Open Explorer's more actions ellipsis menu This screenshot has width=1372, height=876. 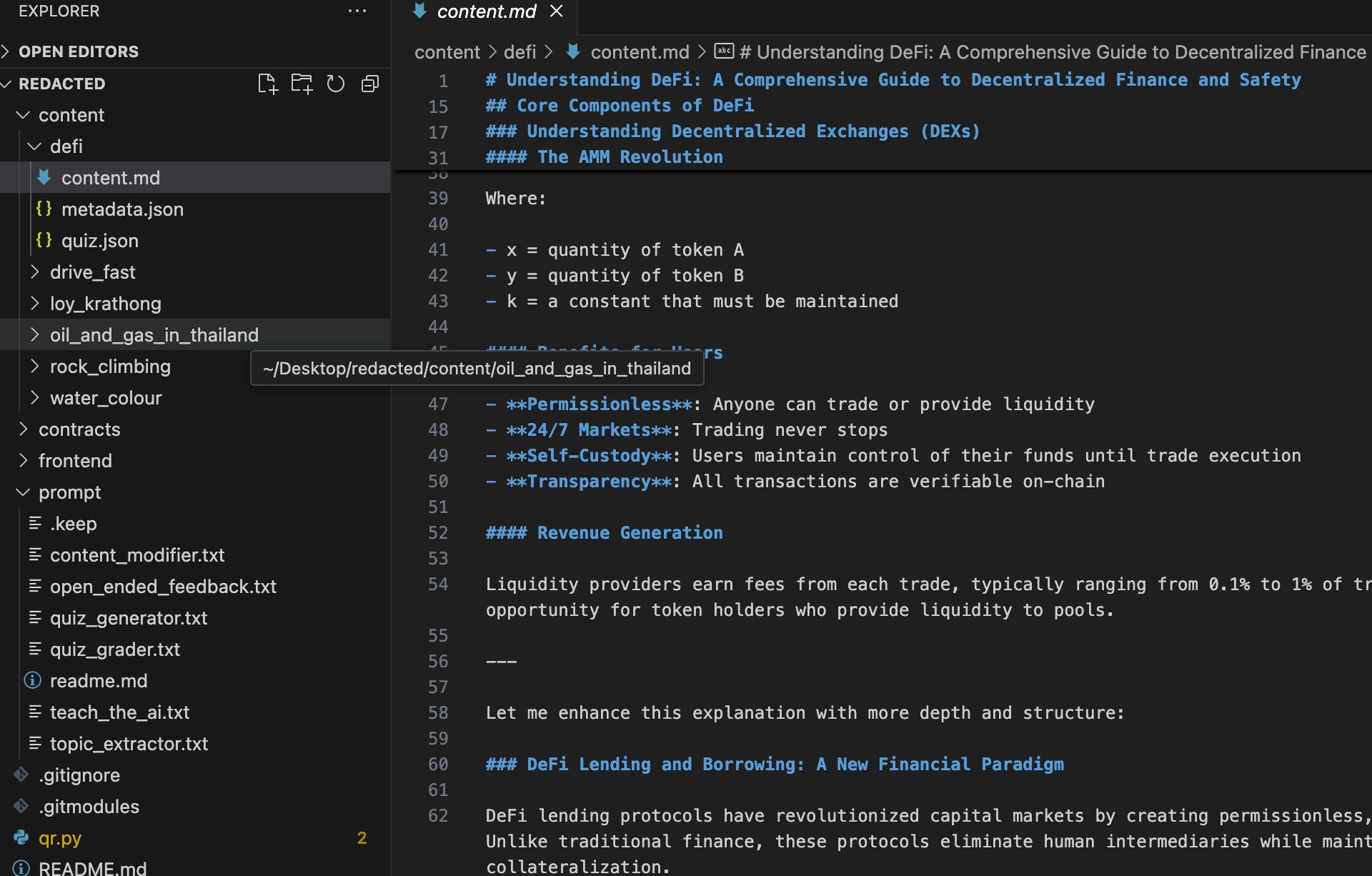(x=357, y=11)
